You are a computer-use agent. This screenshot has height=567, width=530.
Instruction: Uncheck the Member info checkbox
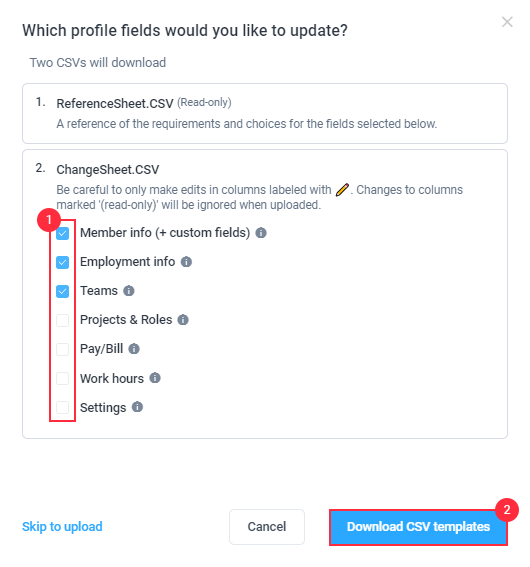pos(63,233)
